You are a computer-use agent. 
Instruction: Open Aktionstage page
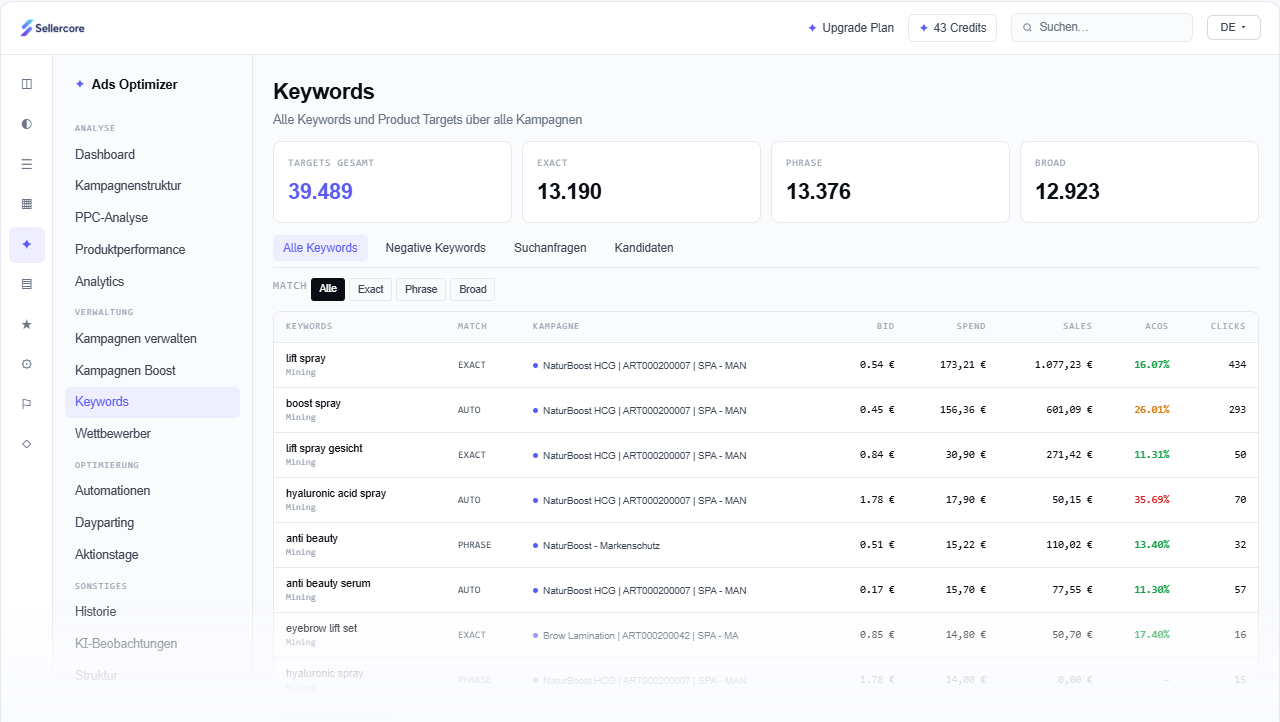coord(152,555)
